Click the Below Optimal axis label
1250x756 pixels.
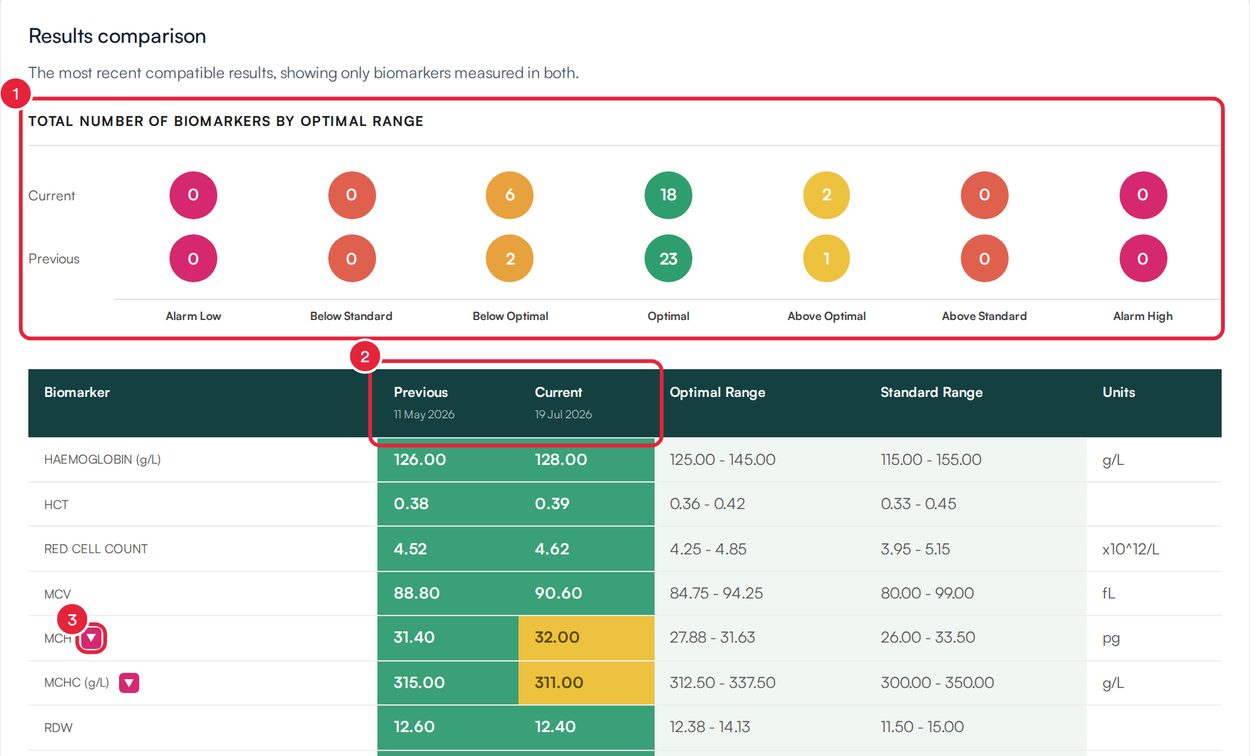click(x=510, y=316)
